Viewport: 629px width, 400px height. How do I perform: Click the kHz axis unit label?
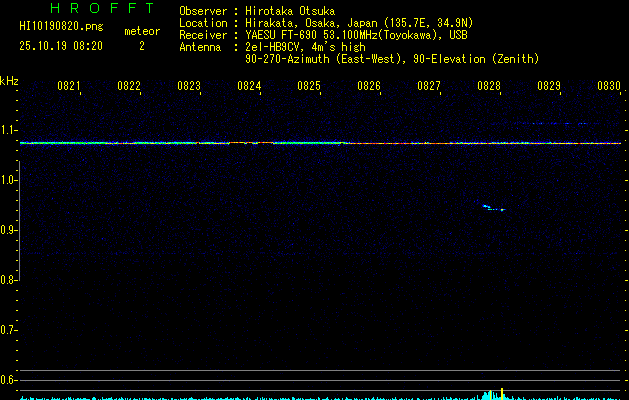click(x=9, y=80)
